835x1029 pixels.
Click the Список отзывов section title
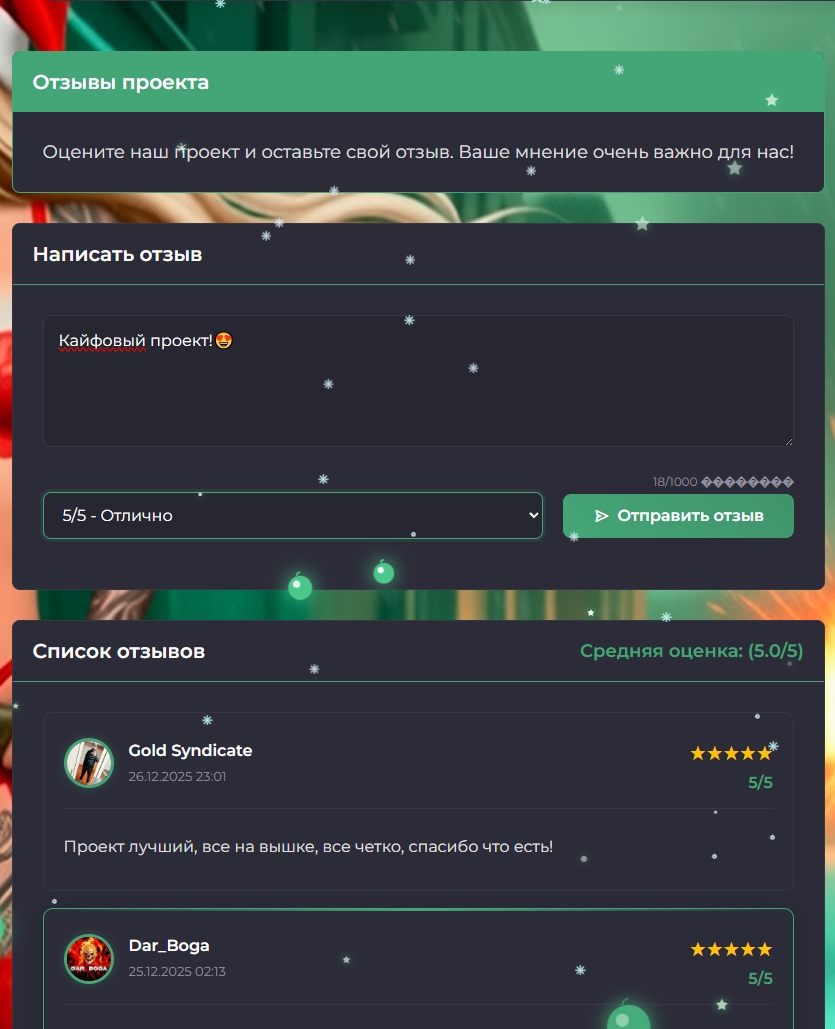click(119, 651)
